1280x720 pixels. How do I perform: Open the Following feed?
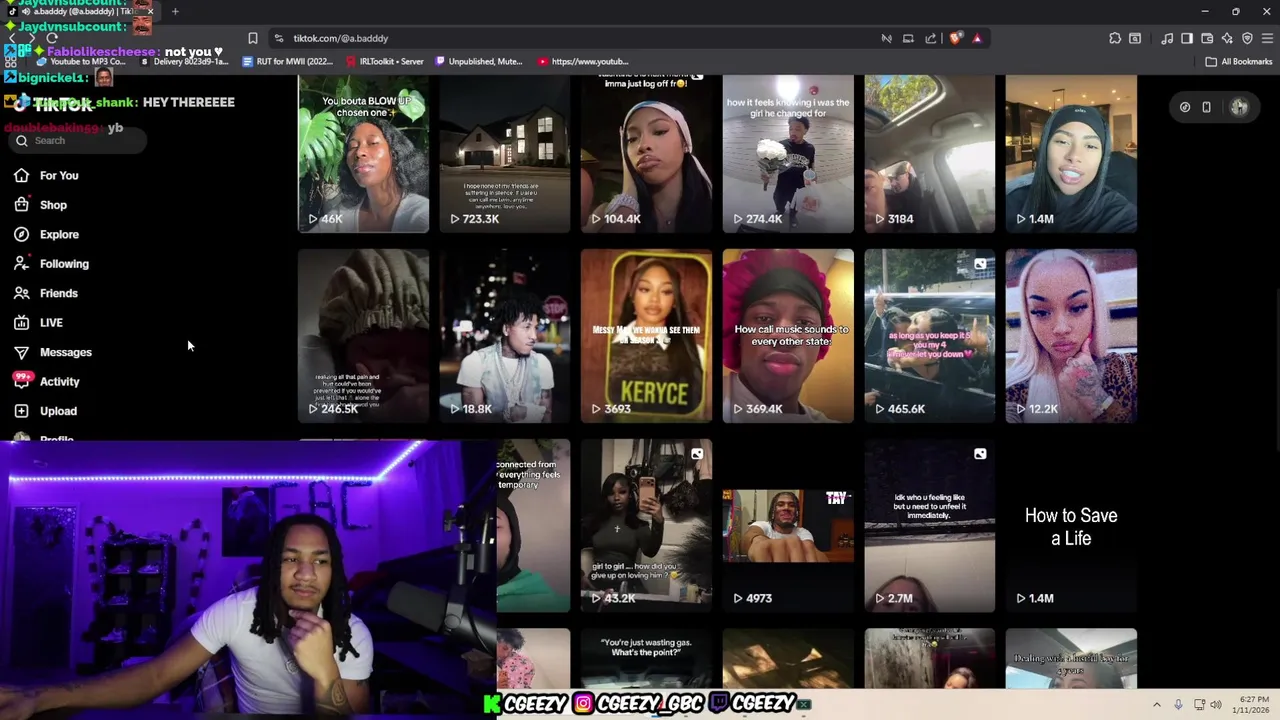pyautogui.click(x=52, y=264)
